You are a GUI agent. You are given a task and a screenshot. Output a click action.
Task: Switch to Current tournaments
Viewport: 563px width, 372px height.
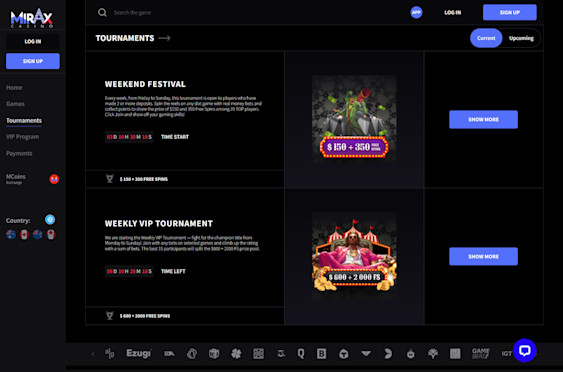pyautogui.click(x=486, y=38)
